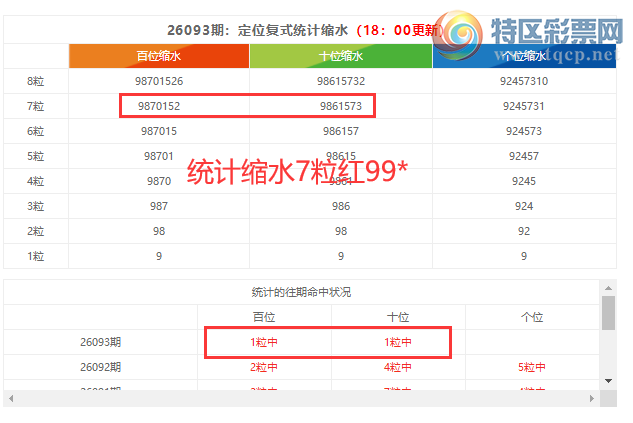Click the 8粒 个位 value 92457310

pos(525,81)
